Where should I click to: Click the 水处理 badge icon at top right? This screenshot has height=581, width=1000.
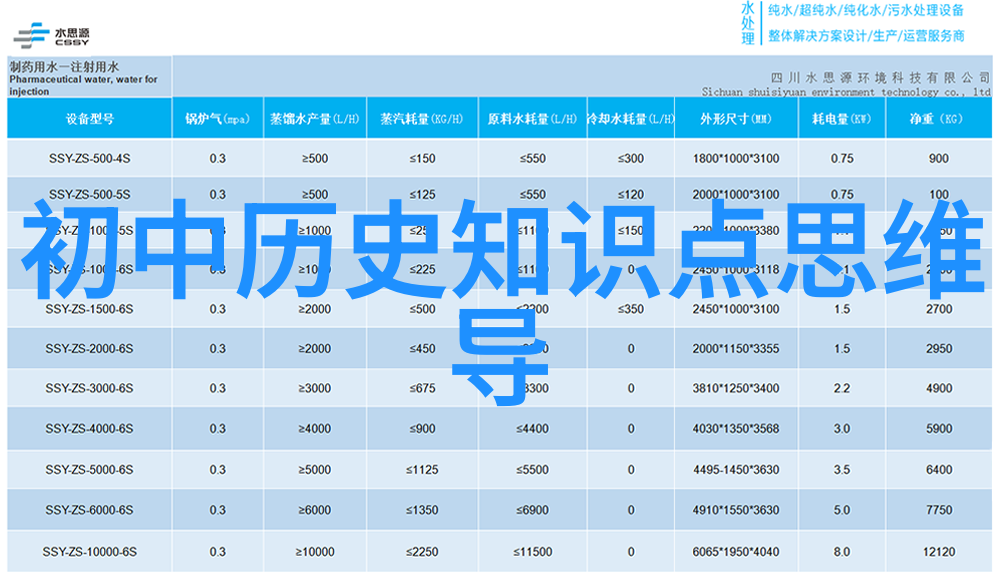747,22
